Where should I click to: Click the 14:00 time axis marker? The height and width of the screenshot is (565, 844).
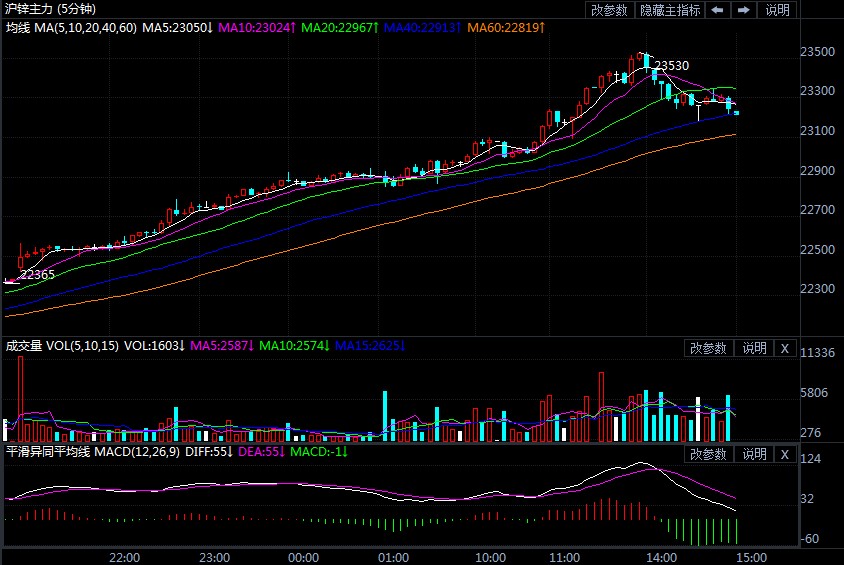point(662,557)
